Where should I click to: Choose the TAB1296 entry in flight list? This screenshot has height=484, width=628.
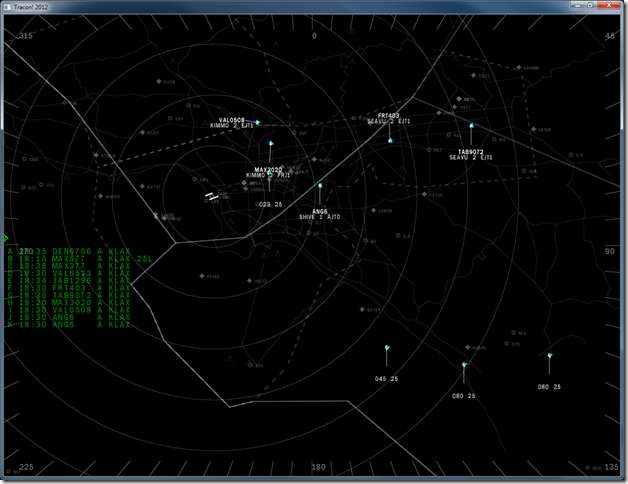tap(70, 281)
